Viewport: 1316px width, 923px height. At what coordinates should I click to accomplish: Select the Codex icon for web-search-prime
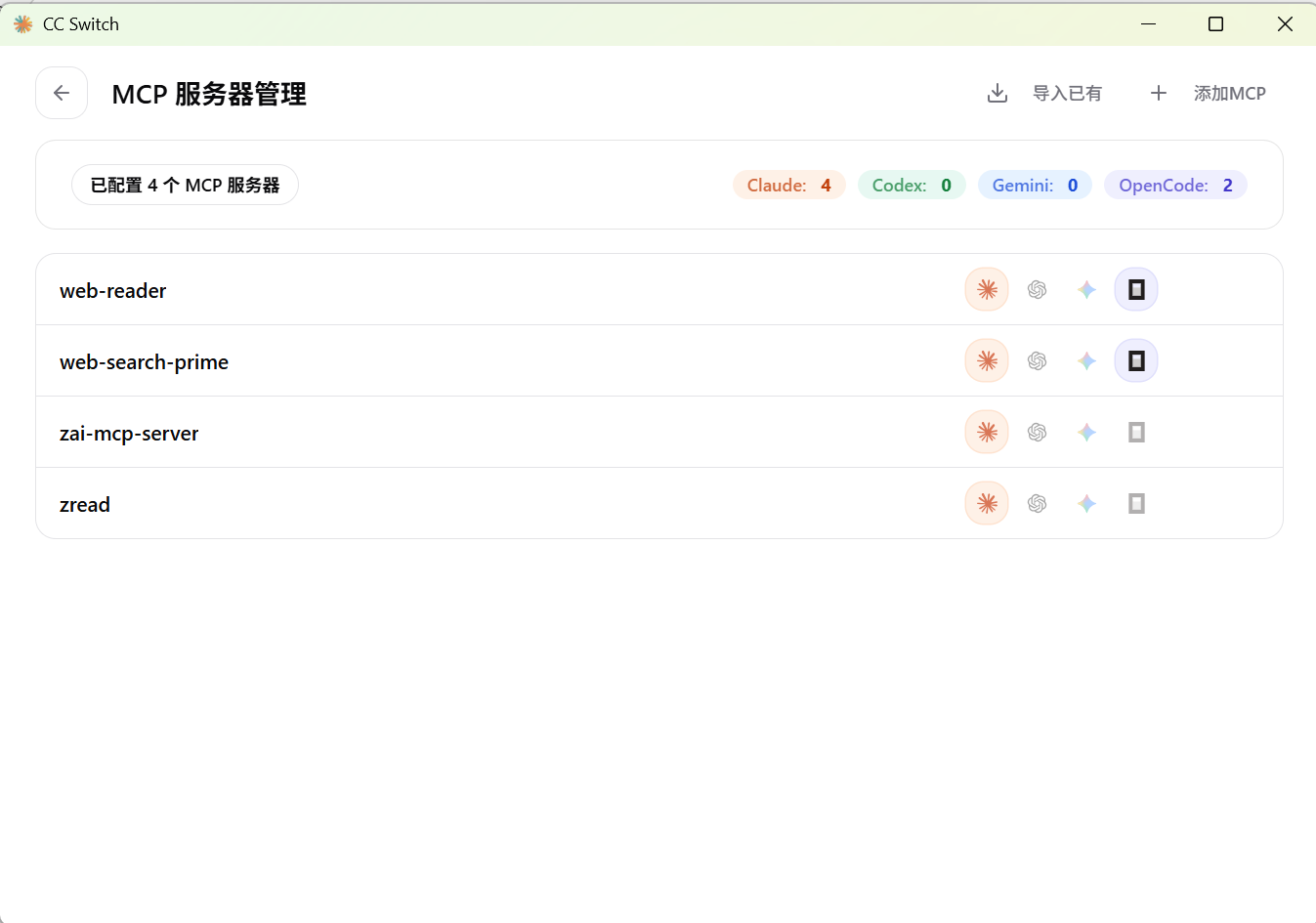tap(1037, 360)
